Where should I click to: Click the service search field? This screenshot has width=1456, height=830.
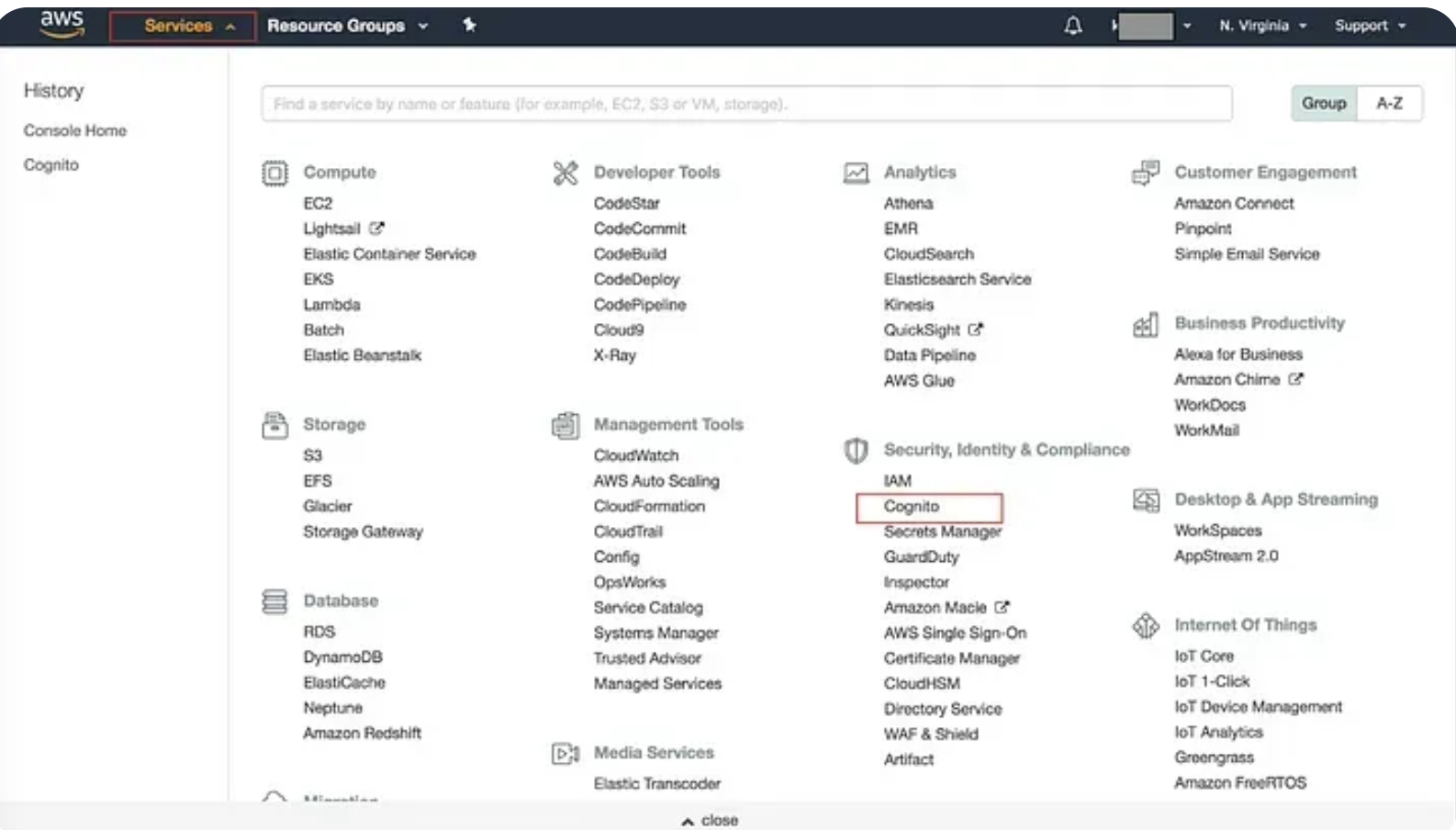(745, 104)
